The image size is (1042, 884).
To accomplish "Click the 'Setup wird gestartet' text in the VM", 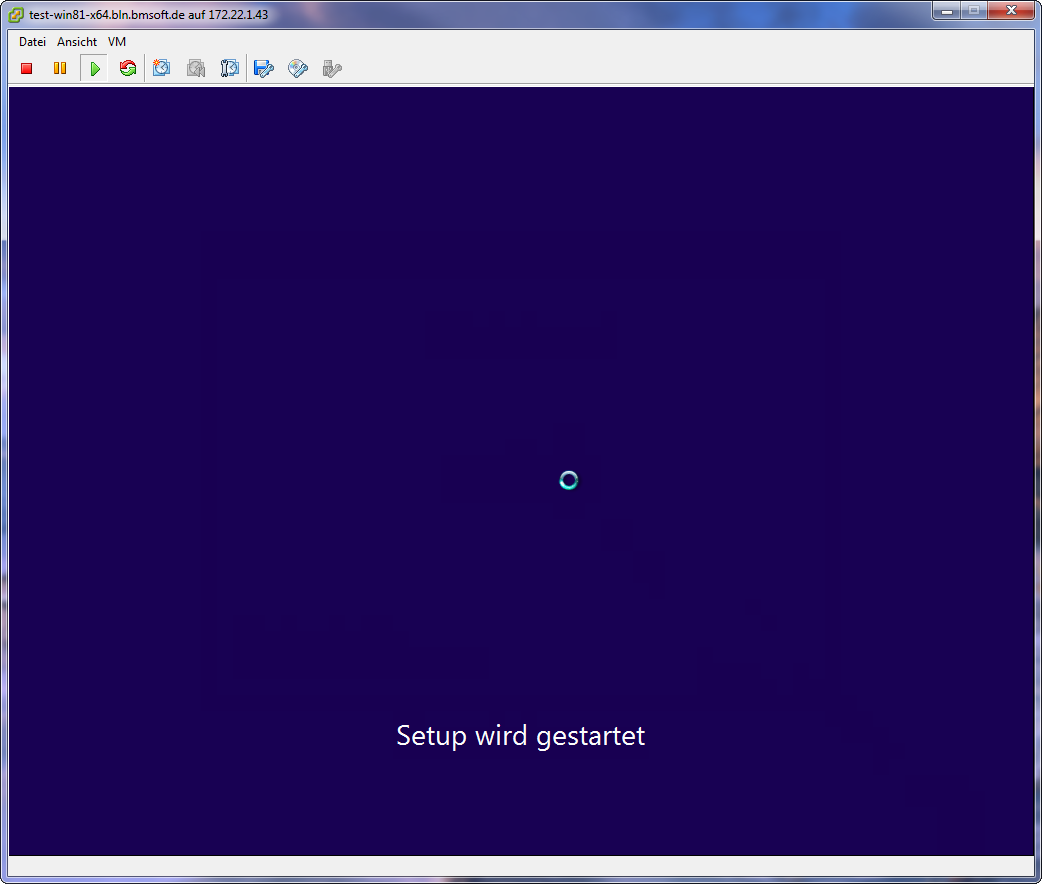I will [x=520, y=736].
